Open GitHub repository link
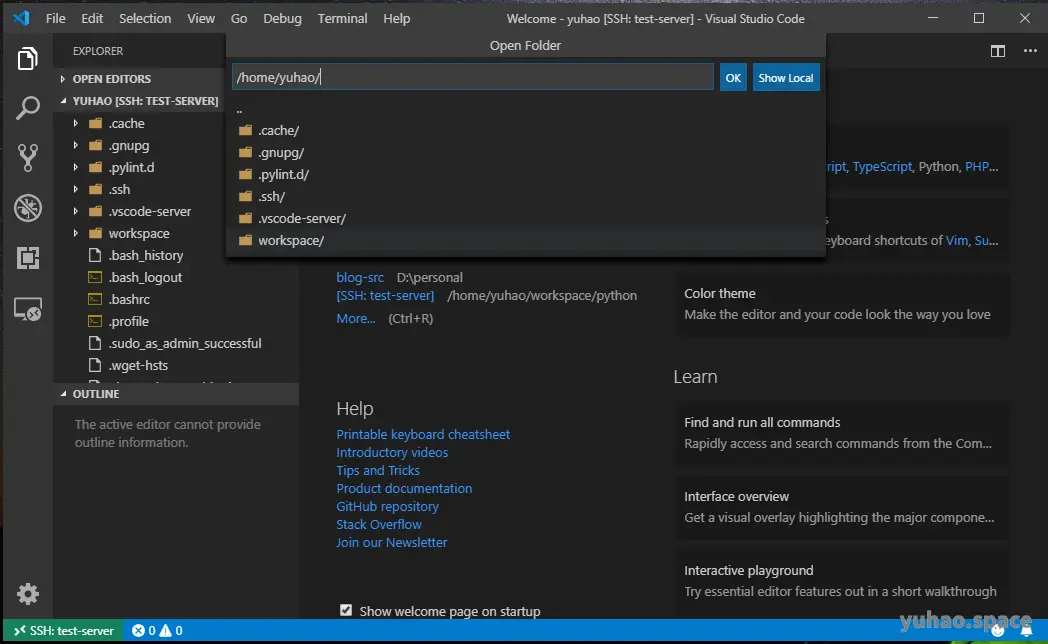 point(387,506)
